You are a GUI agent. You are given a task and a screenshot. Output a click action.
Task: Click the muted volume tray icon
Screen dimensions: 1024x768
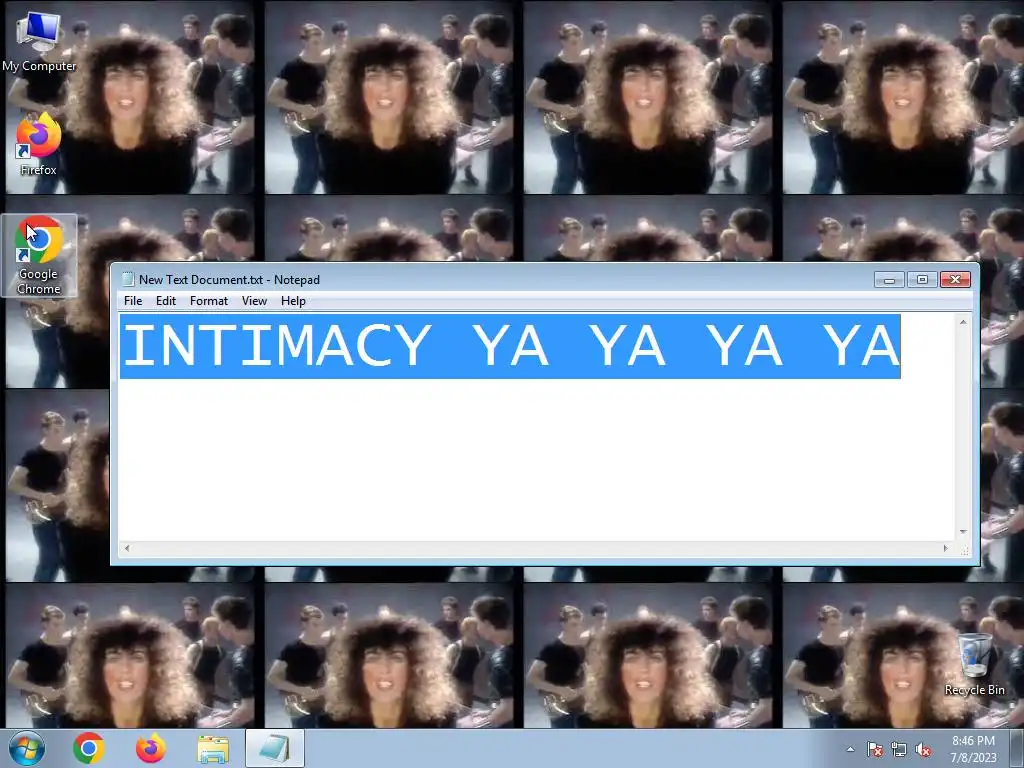(x=923, y=750)
